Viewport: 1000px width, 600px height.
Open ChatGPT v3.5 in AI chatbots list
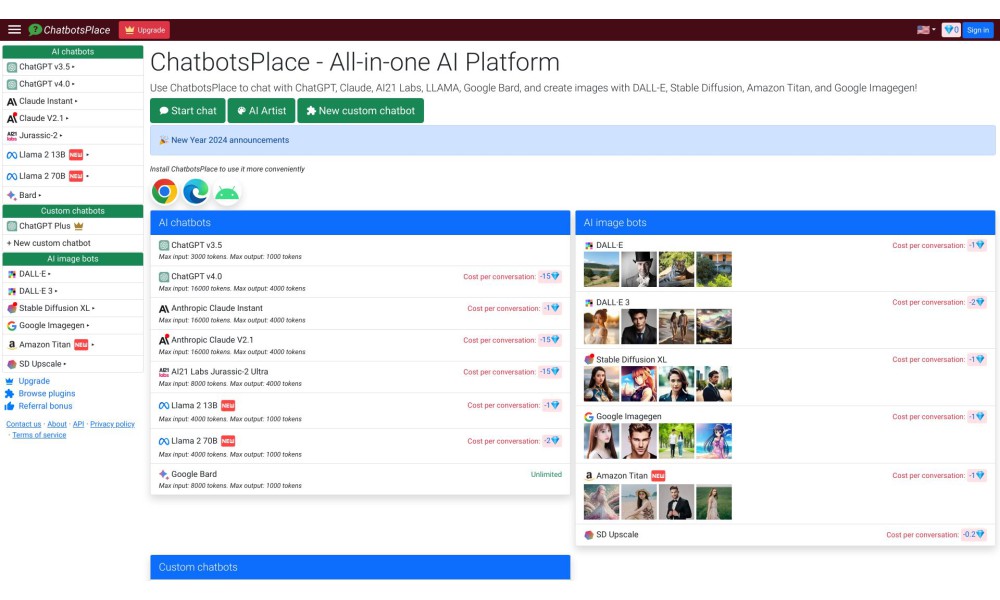click(360, 251)
